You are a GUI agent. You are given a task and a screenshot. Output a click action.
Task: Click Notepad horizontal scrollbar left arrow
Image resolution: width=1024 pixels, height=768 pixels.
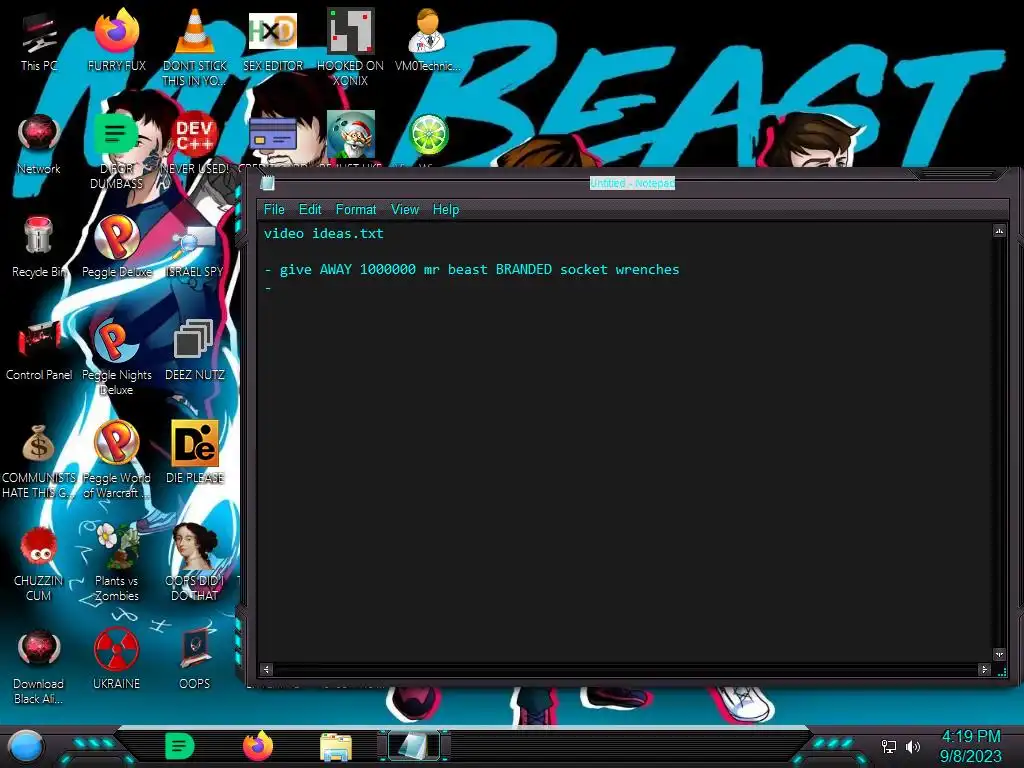(x=266, y=669)
